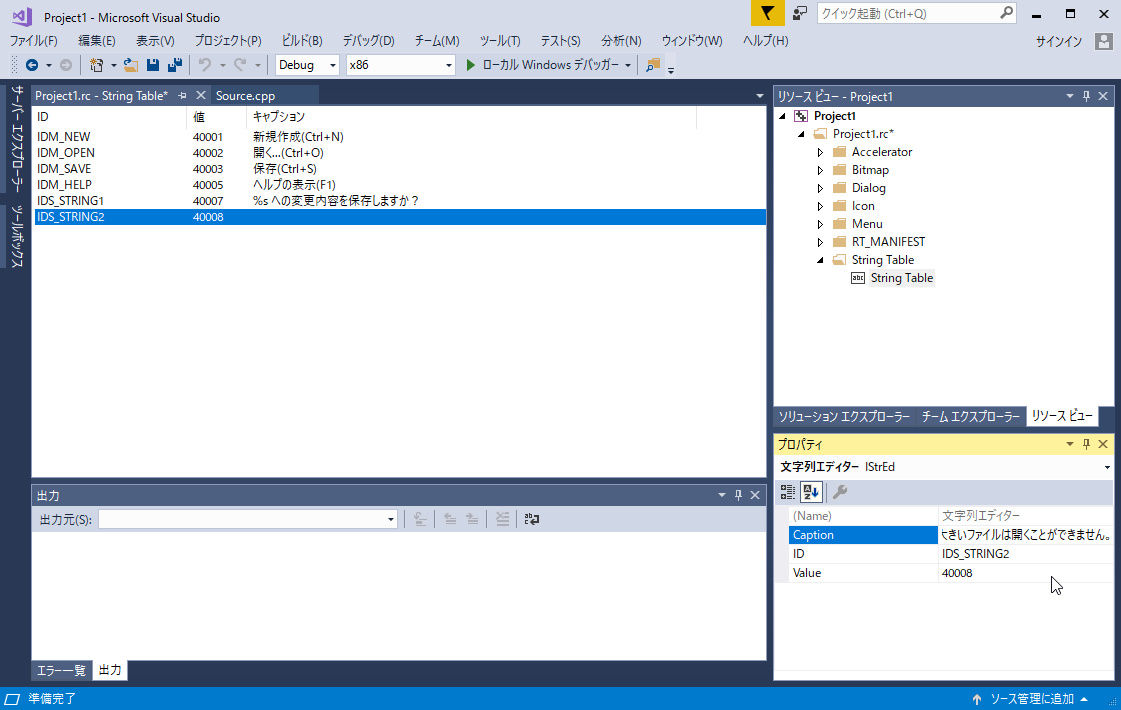This screenshot has width=1121, height=710.
Task: Click the New Project toolbar icon
Action: click(97, 65)
